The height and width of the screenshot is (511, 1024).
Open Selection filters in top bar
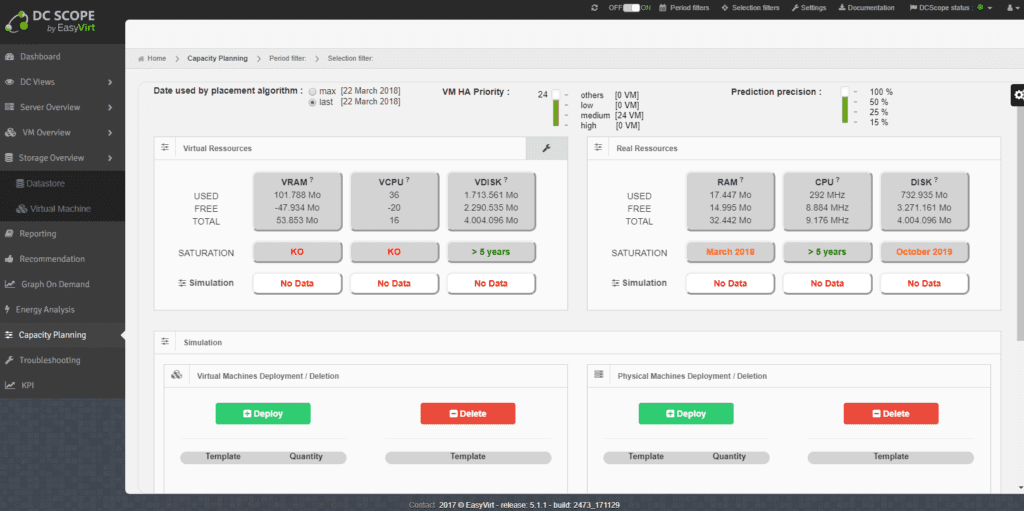coord(750,8)
